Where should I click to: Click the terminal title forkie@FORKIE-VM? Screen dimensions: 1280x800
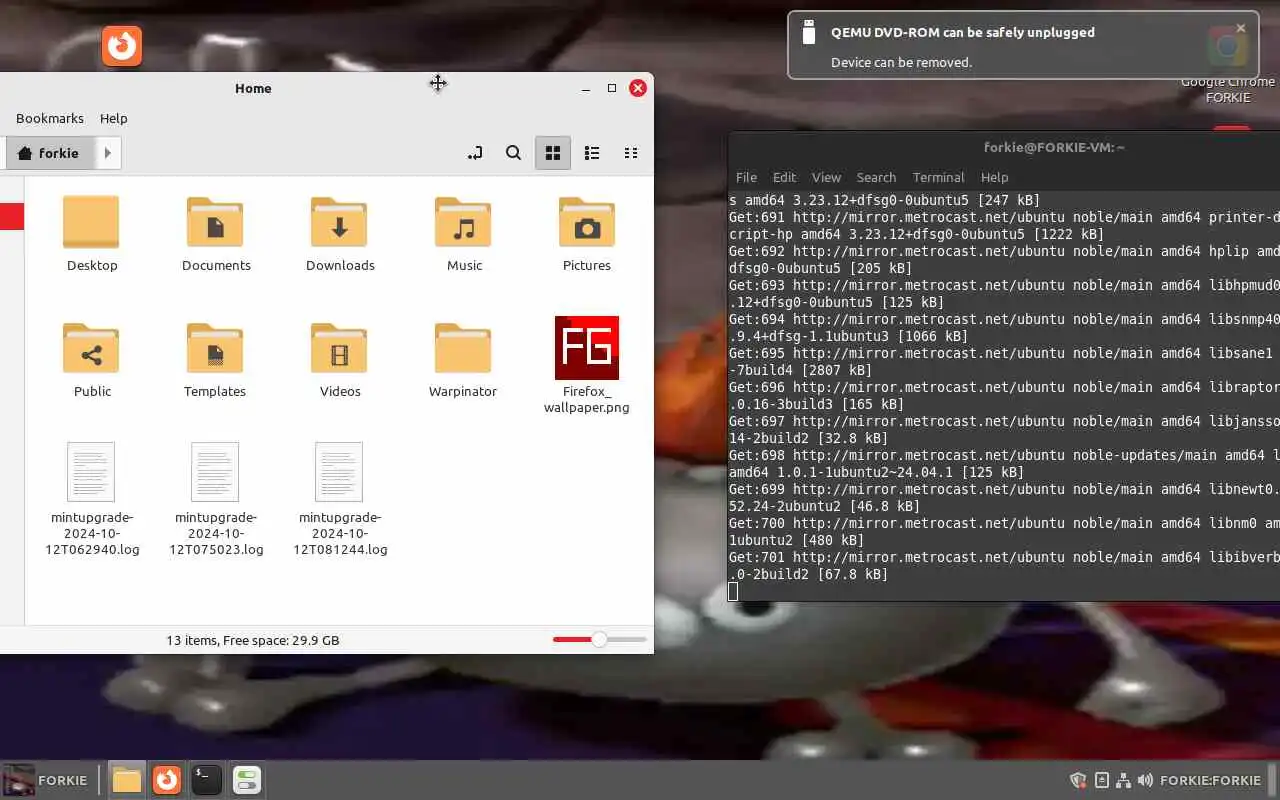pyautogui.click(x=1054, y=147)
